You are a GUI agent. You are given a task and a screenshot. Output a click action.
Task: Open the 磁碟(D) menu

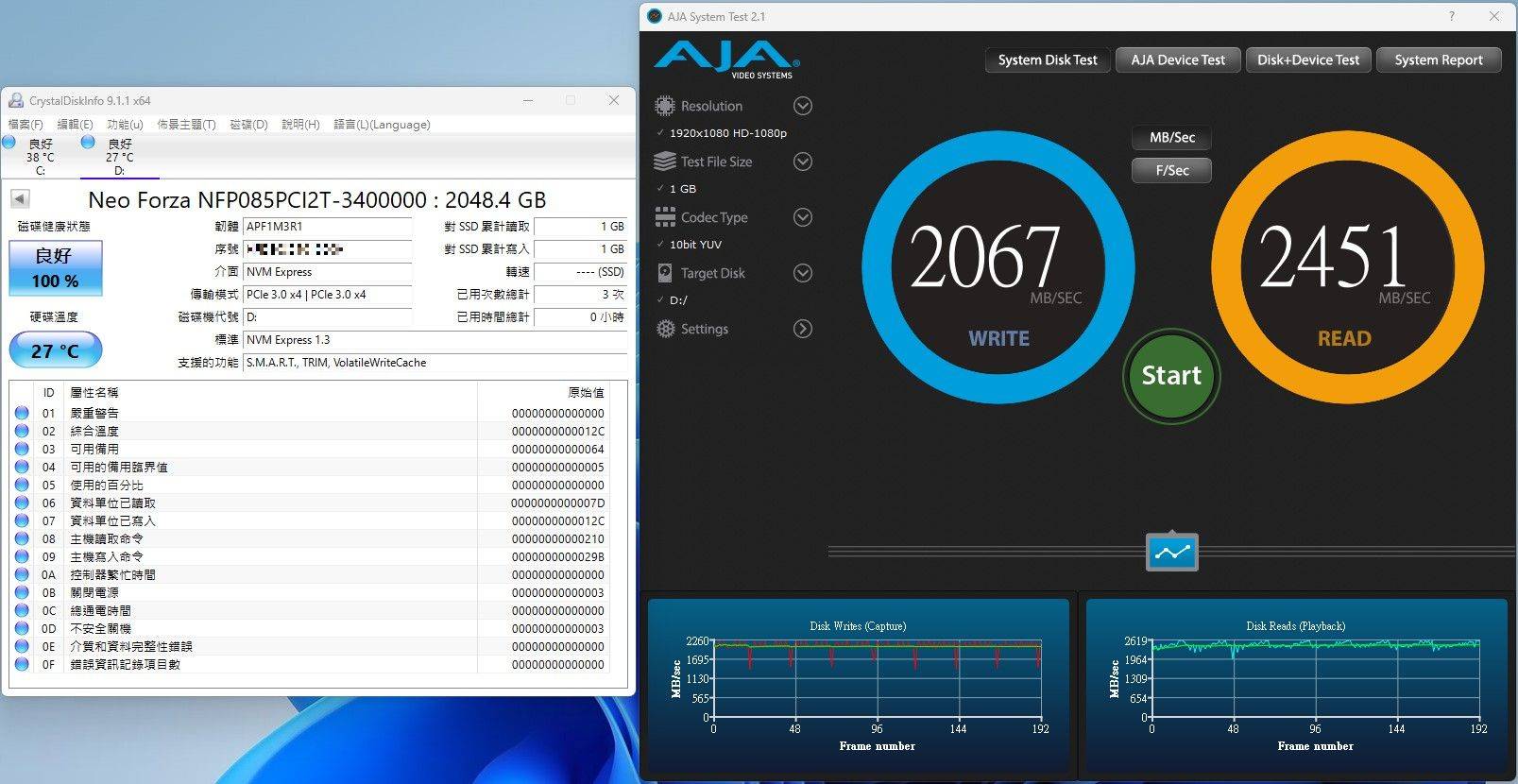coord(248,125)
